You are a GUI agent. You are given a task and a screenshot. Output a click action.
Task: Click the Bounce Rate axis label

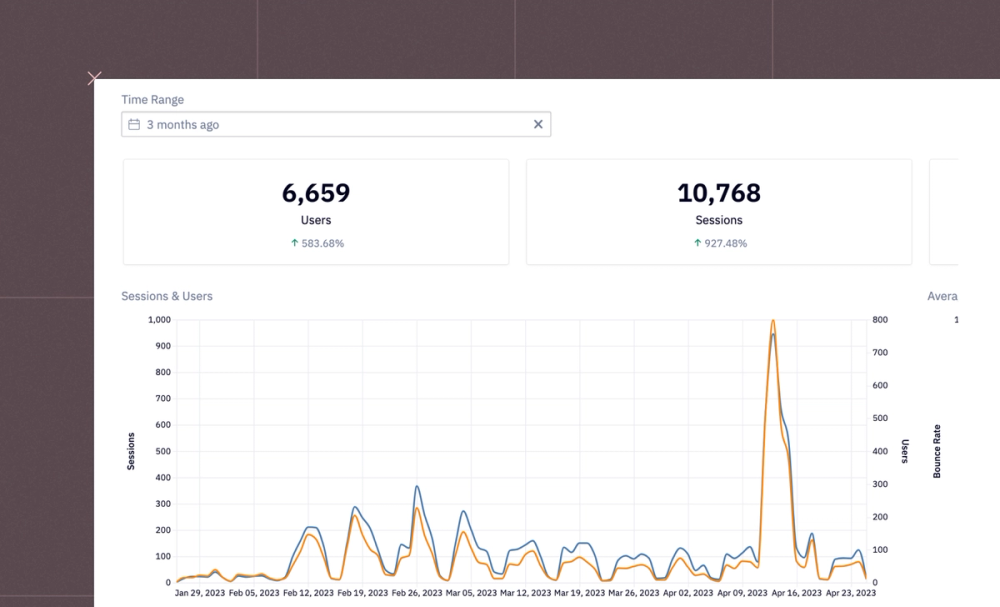click(x=937, y=451)
